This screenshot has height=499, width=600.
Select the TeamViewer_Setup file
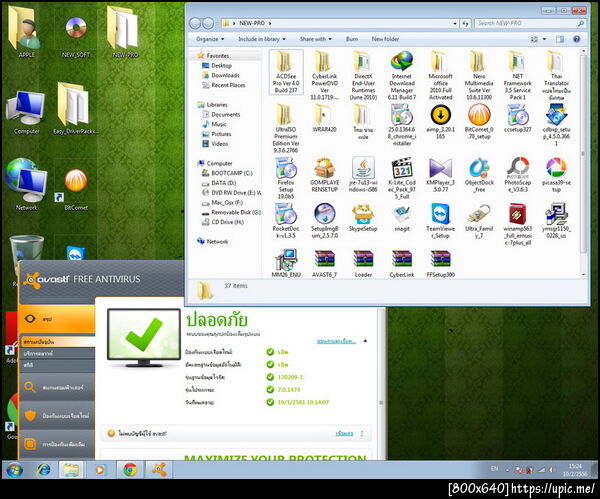[x=440, y=221]
